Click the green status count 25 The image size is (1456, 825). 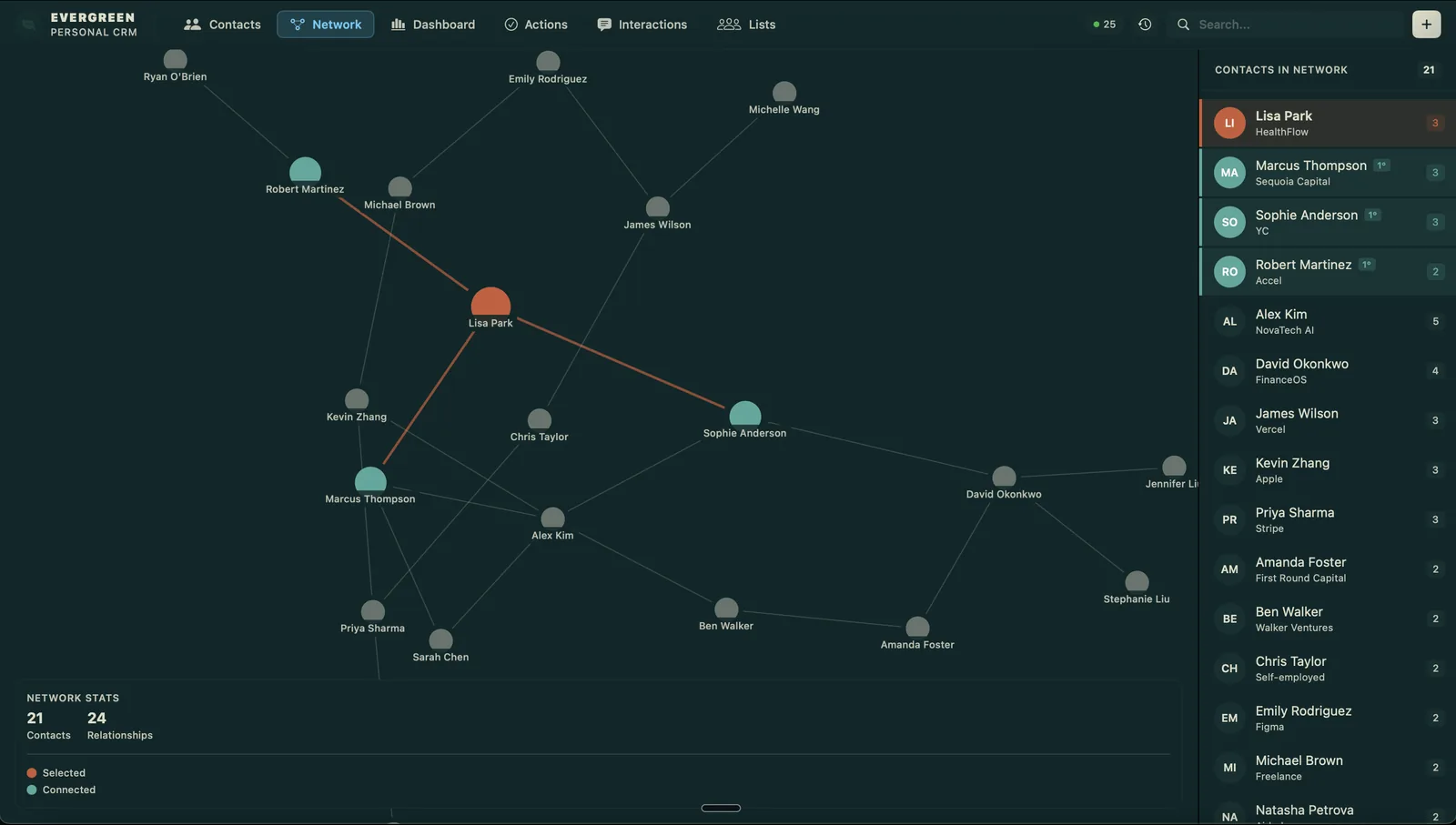1104,25
